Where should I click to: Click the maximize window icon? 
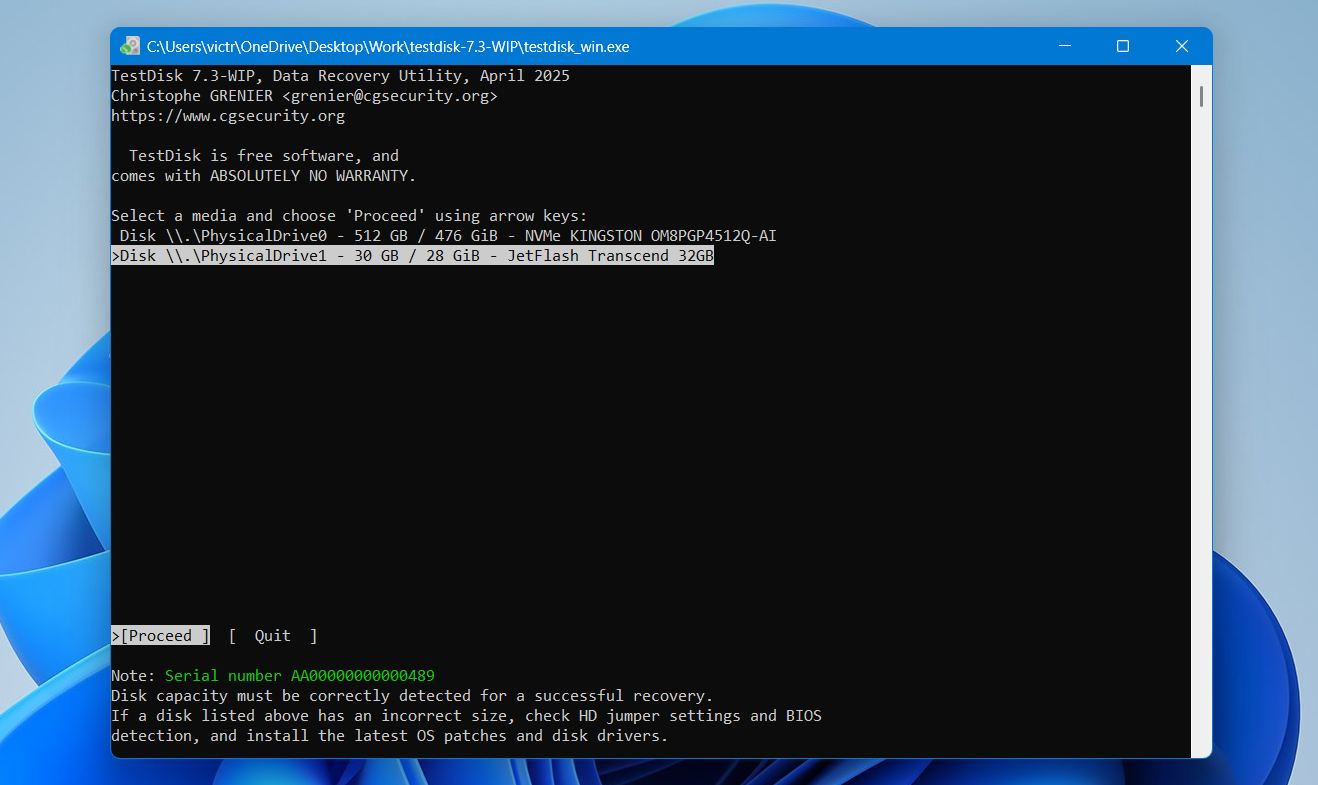[1123, 46]
